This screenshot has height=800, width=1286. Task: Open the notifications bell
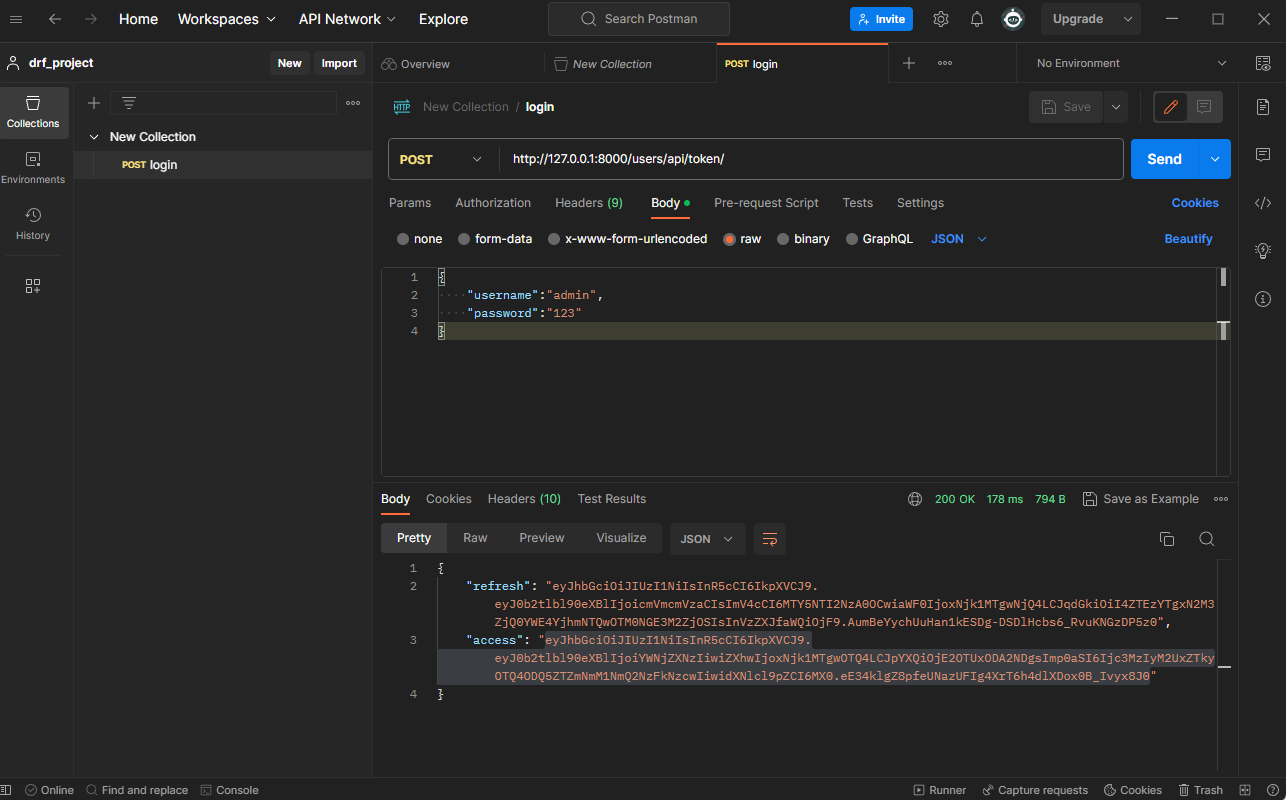977,19
